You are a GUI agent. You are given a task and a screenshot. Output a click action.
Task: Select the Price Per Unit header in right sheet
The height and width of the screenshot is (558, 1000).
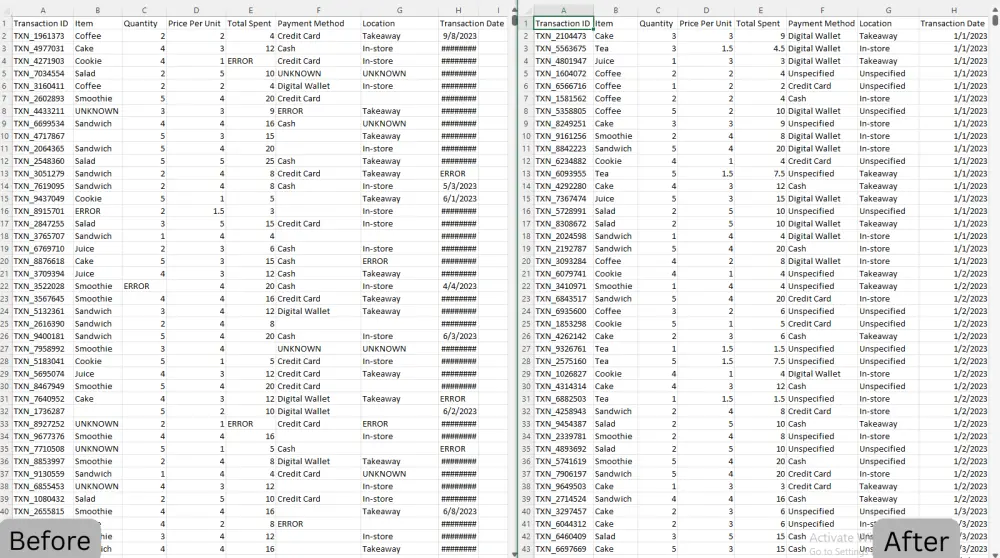[705, 24]
